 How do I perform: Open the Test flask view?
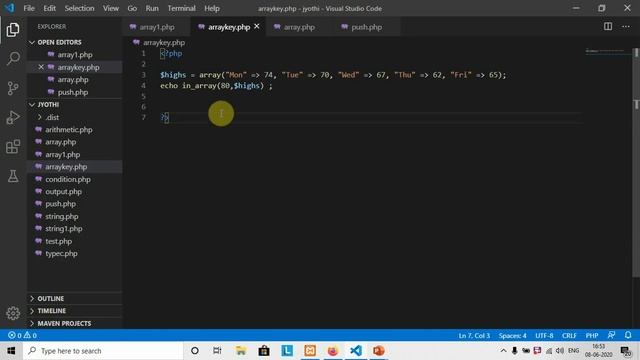click(13, 176)
